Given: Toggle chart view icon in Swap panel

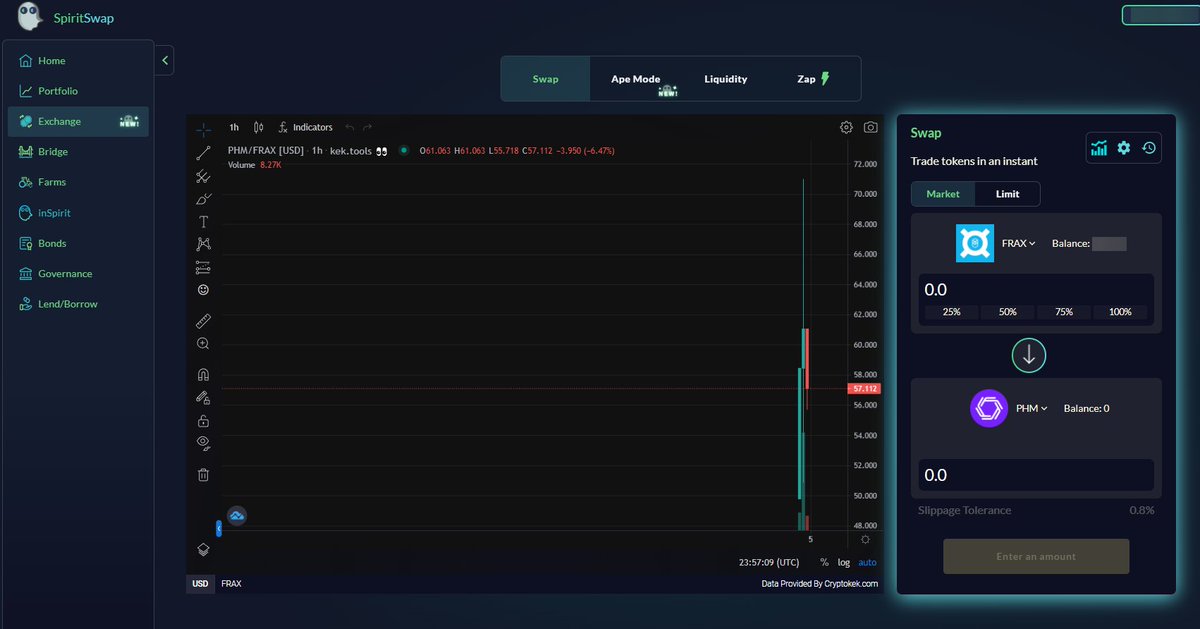Looking at the screenshot, I should [1099, 148].
